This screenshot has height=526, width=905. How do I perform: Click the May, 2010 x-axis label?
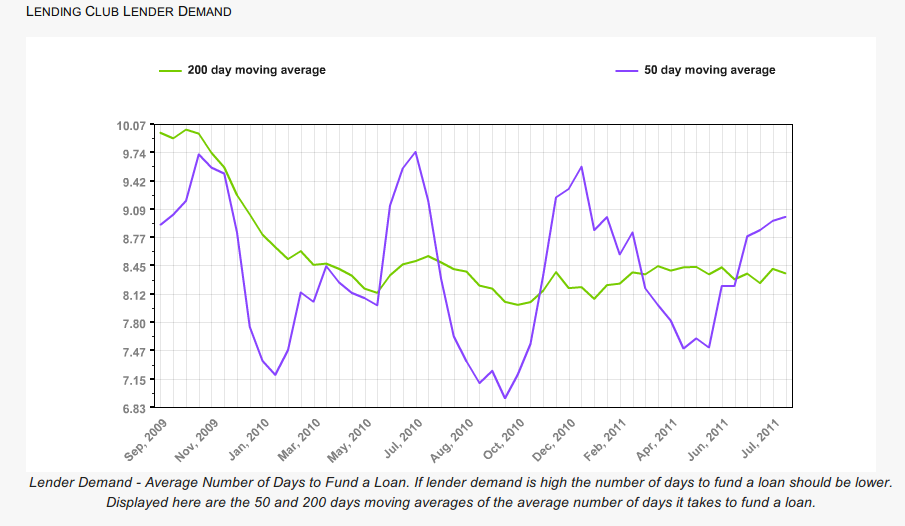point(349,441)
